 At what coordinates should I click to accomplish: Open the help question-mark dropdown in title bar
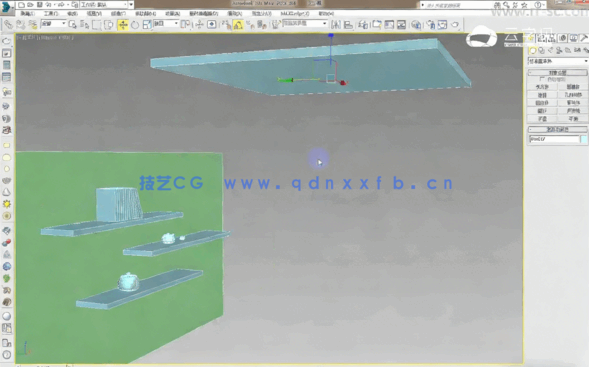click(539, 5)
